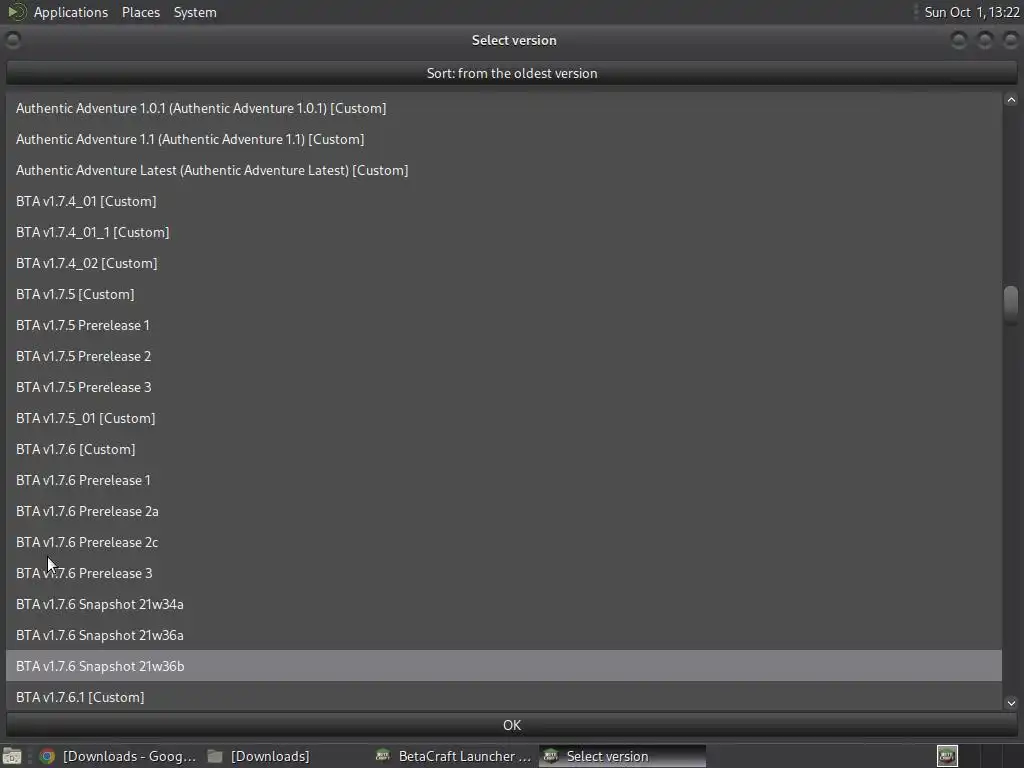Screen dimensions: 1024x768
Task: Click the show desktop icon in taskbar
Action: coord(12,756)
